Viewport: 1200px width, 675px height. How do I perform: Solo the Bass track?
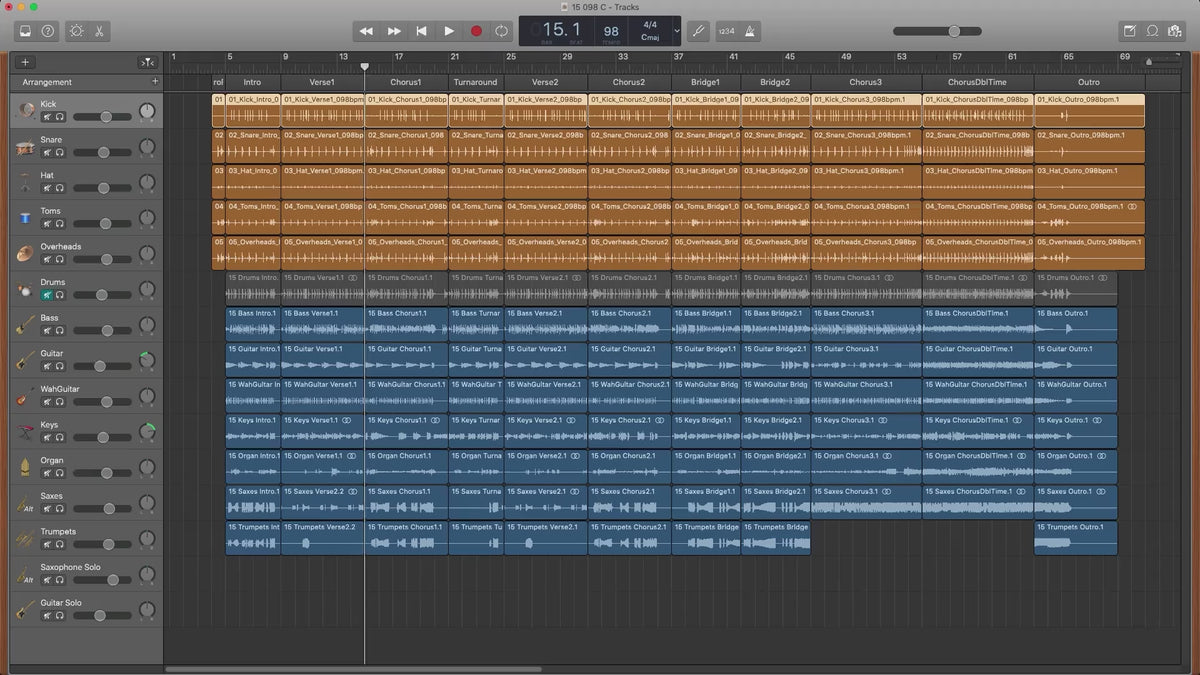[x=60, y=331]
